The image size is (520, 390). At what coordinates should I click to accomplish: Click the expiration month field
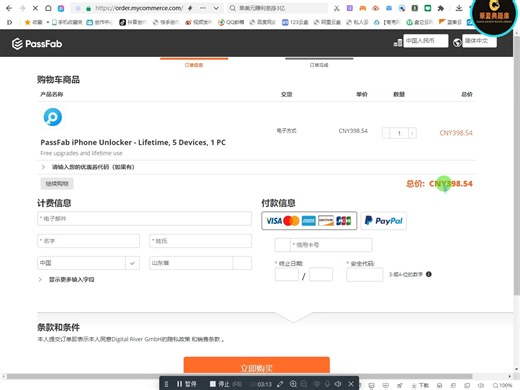click(287, 274)
